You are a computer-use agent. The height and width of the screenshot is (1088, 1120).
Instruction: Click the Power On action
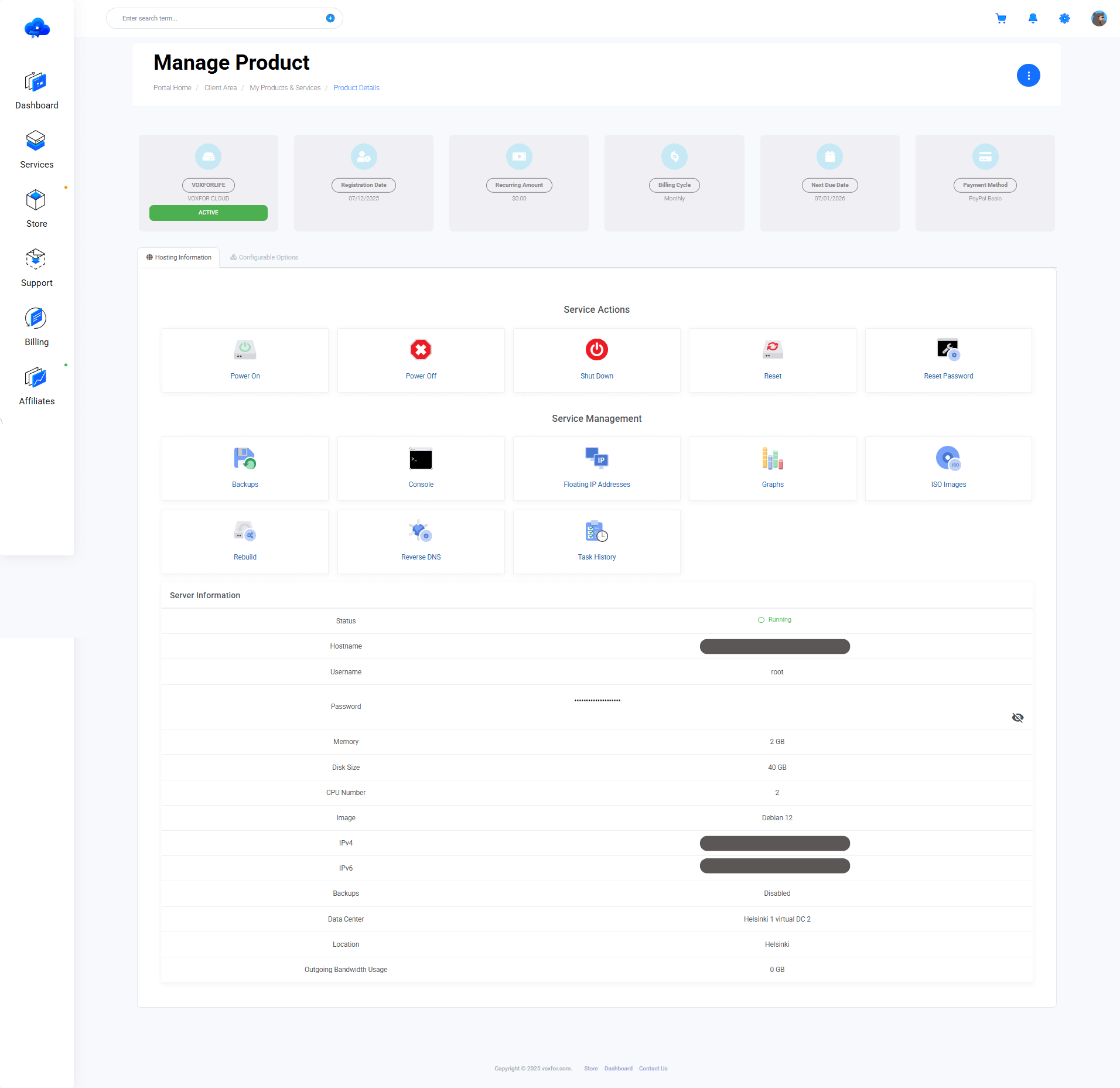[245, 360]
